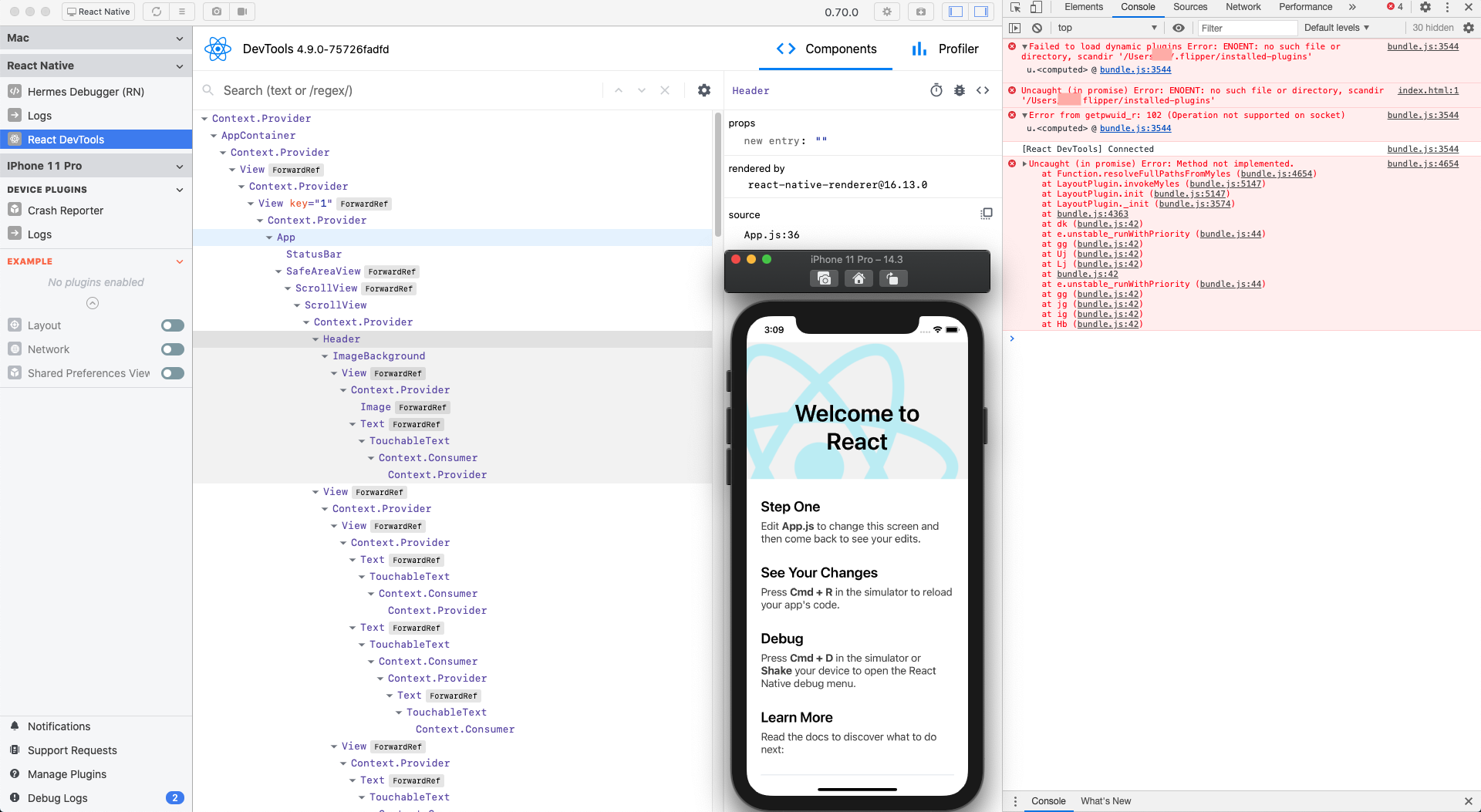1481x812 pixels.
Task: Open the What's New drawer tab
Action: click(x=1105, y=801)
